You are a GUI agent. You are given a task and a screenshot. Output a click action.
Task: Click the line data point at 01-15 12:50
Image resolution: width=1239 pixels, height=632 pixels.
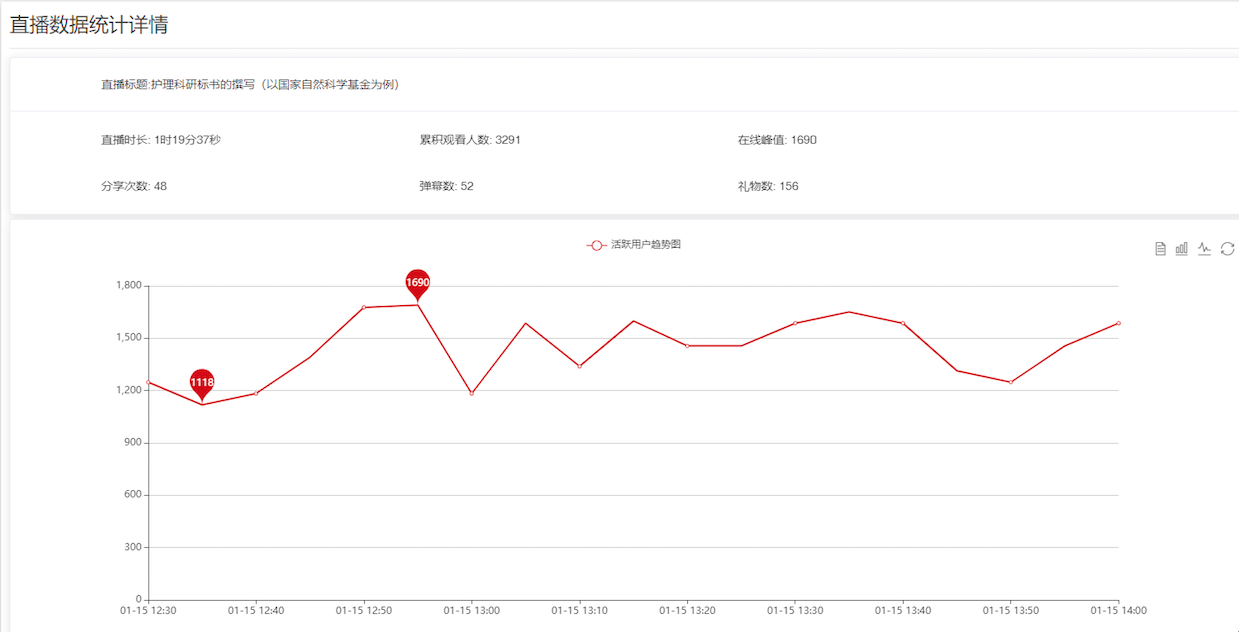364,307
